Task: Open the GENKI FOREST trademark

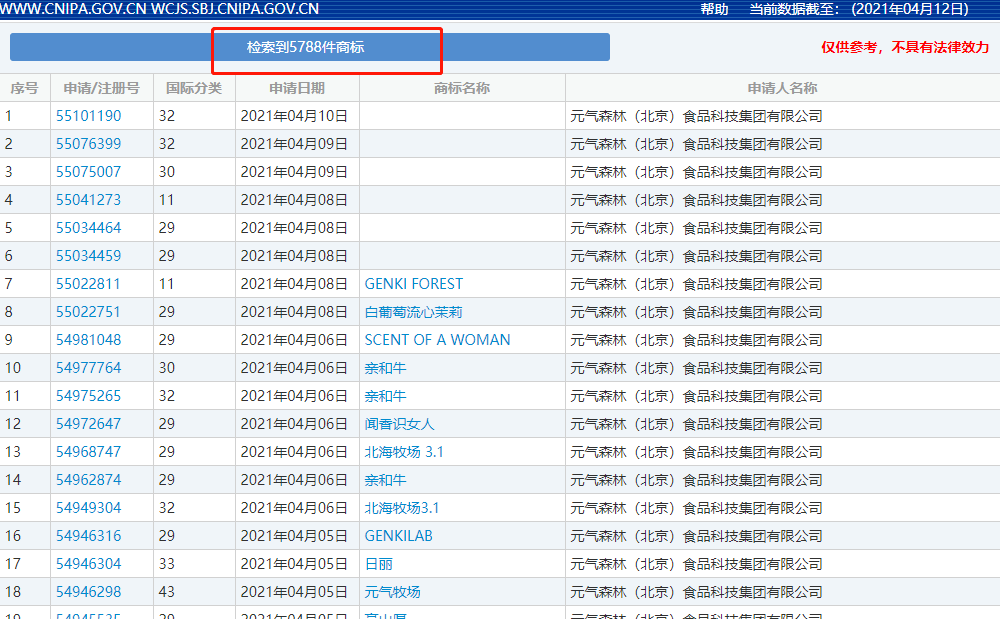Action: (x=413, y=284)
